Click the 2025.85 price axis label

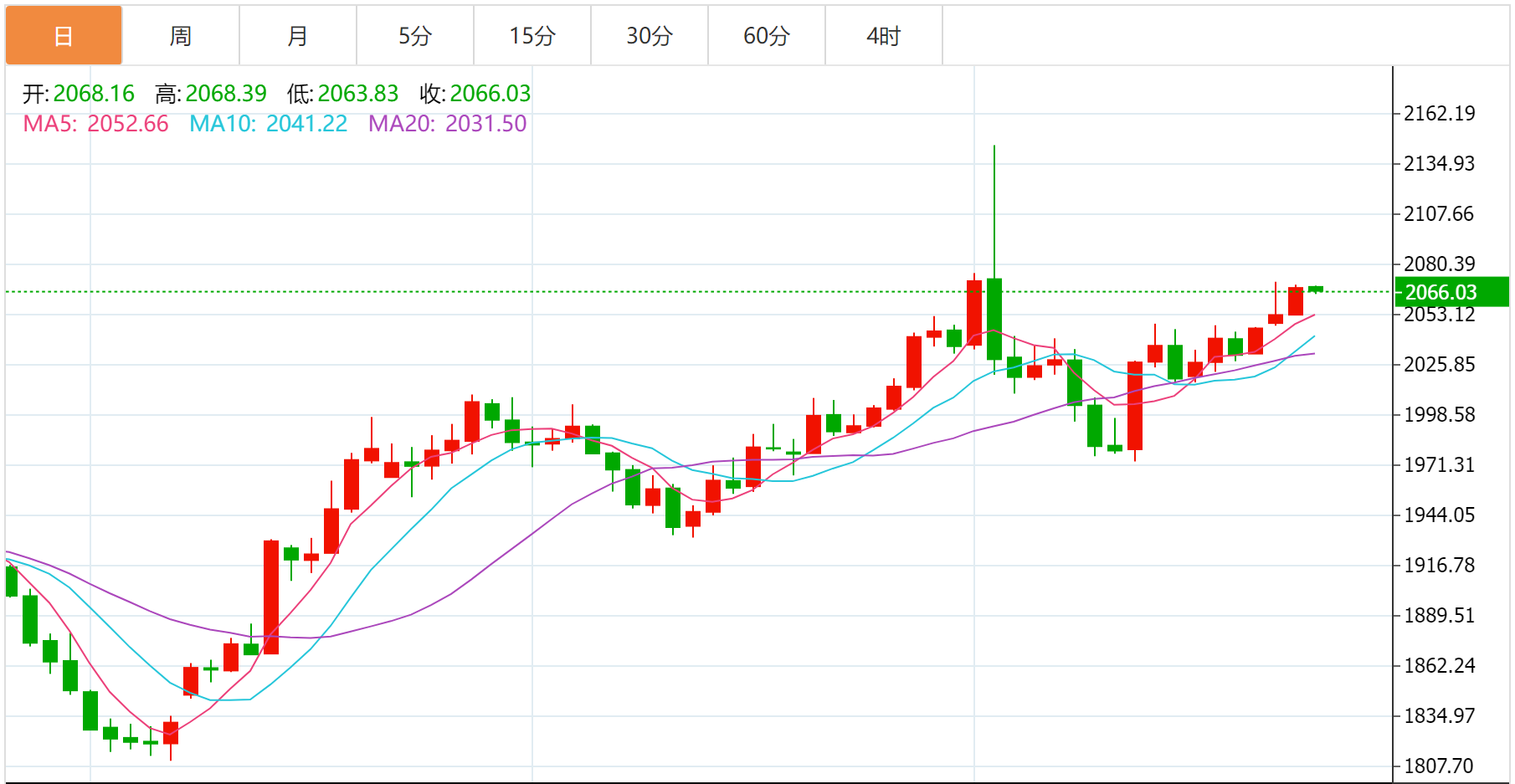click(1440, 365)
